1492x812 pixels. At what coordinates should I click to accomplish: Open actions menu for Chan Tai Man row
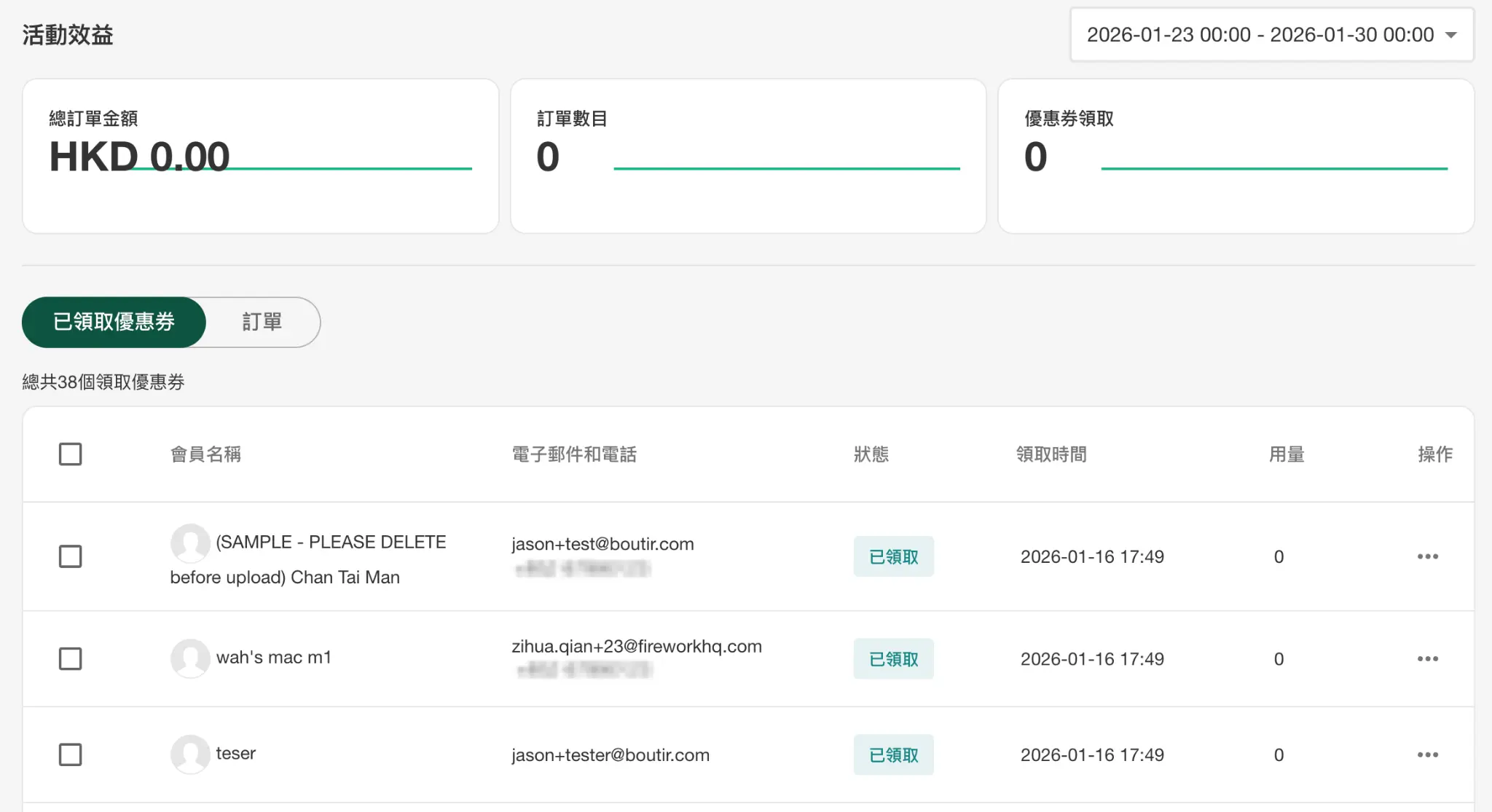pos(1427,556)
